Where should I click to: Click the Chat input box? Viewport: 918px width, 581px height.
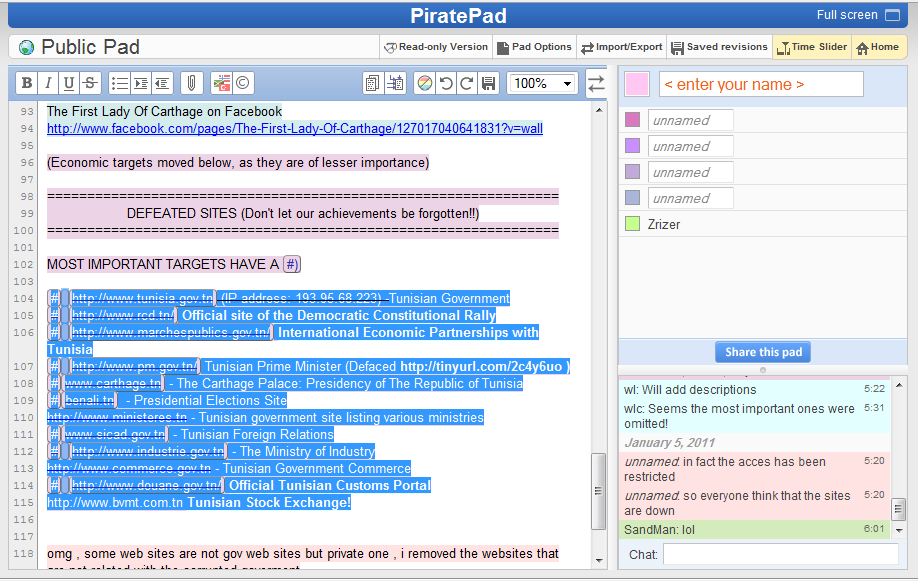[781, 554]
